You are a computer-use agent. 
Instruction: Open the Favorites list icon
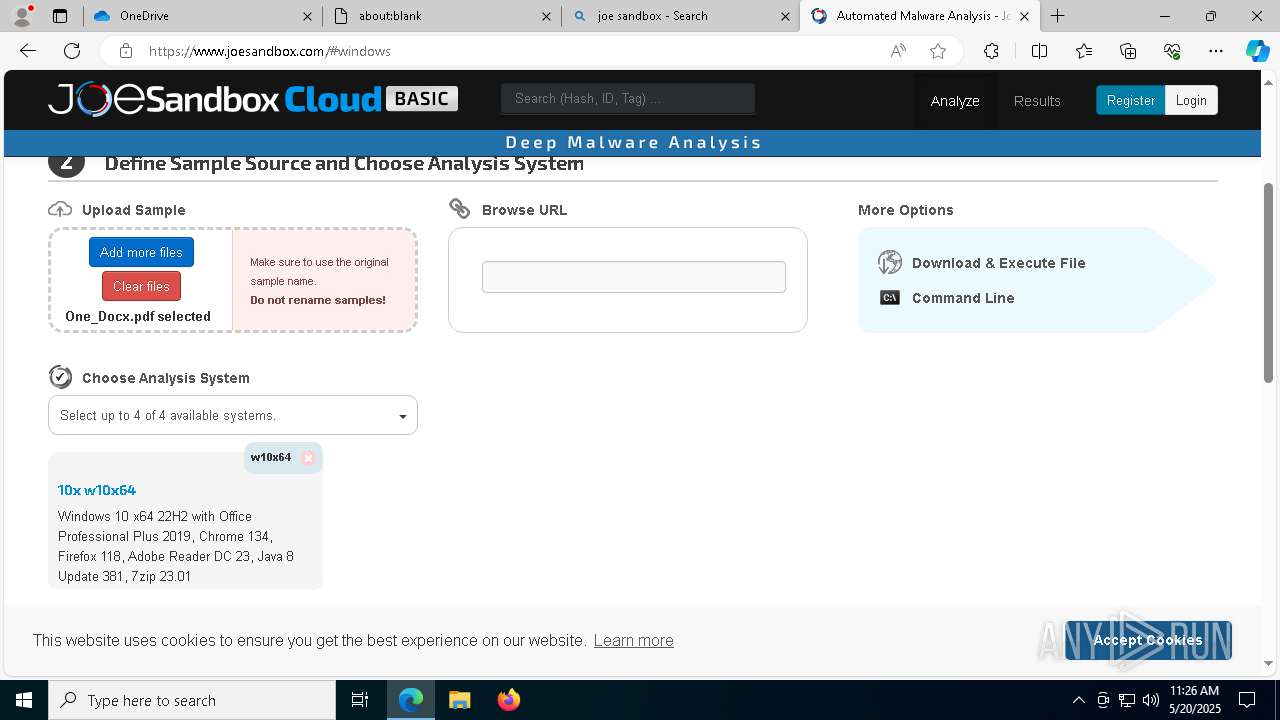pyautogui.click(x=1084, y=51)
